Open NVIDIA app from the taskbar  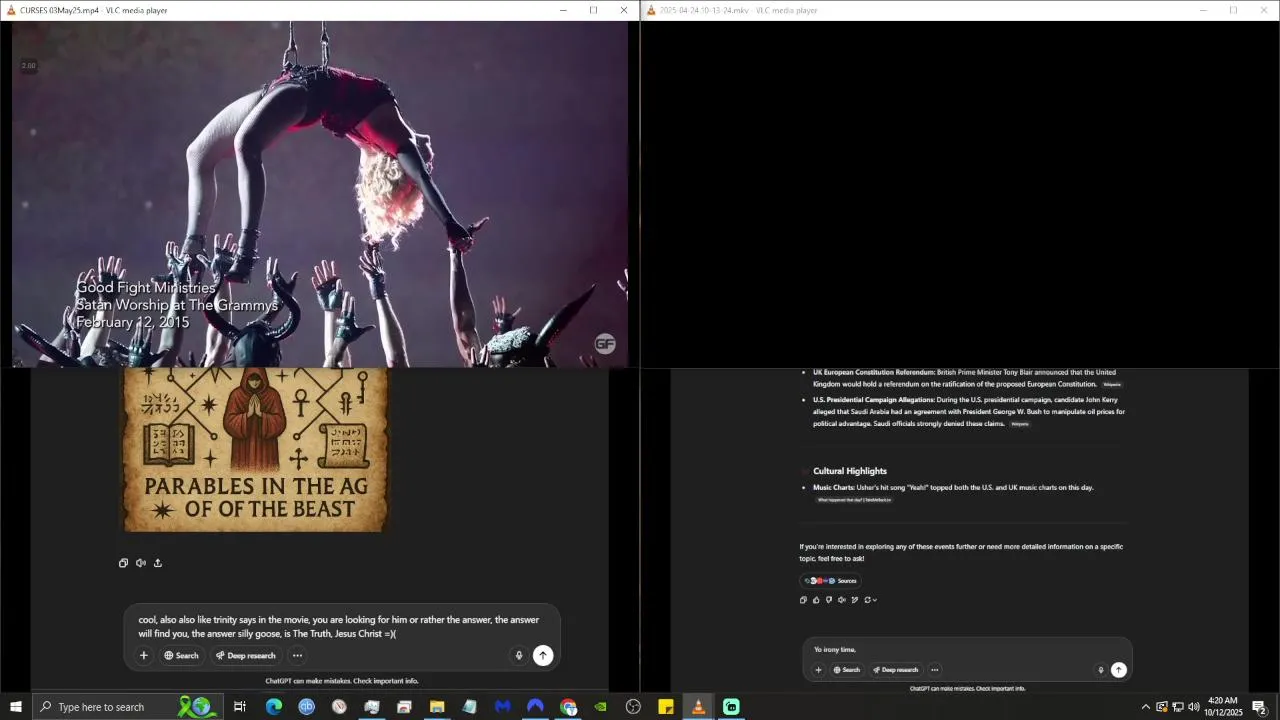[600, 707]
